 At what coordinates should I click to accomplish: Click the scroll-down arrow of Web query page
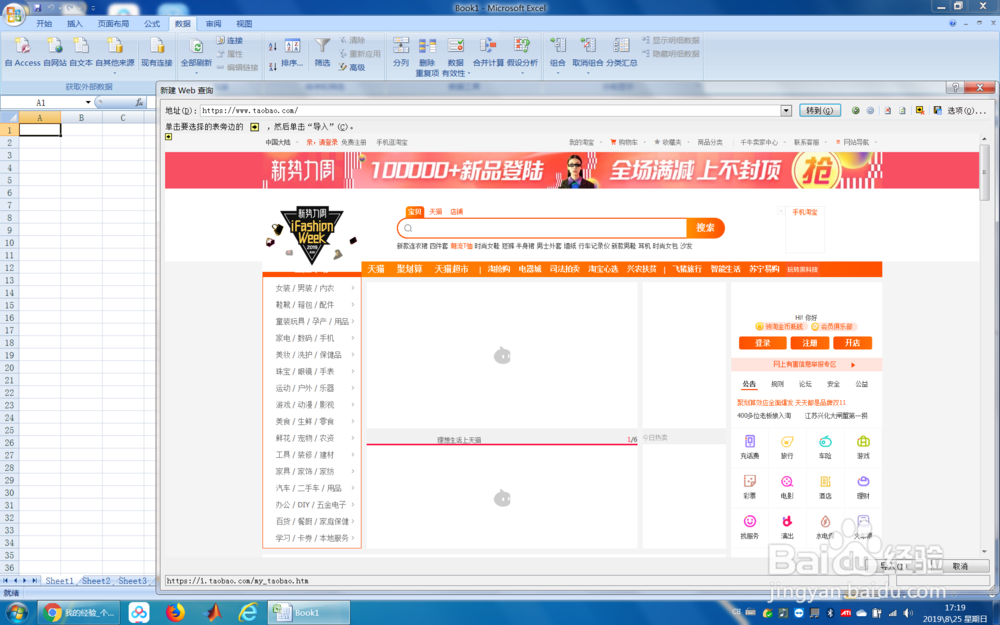coord(985,552)
